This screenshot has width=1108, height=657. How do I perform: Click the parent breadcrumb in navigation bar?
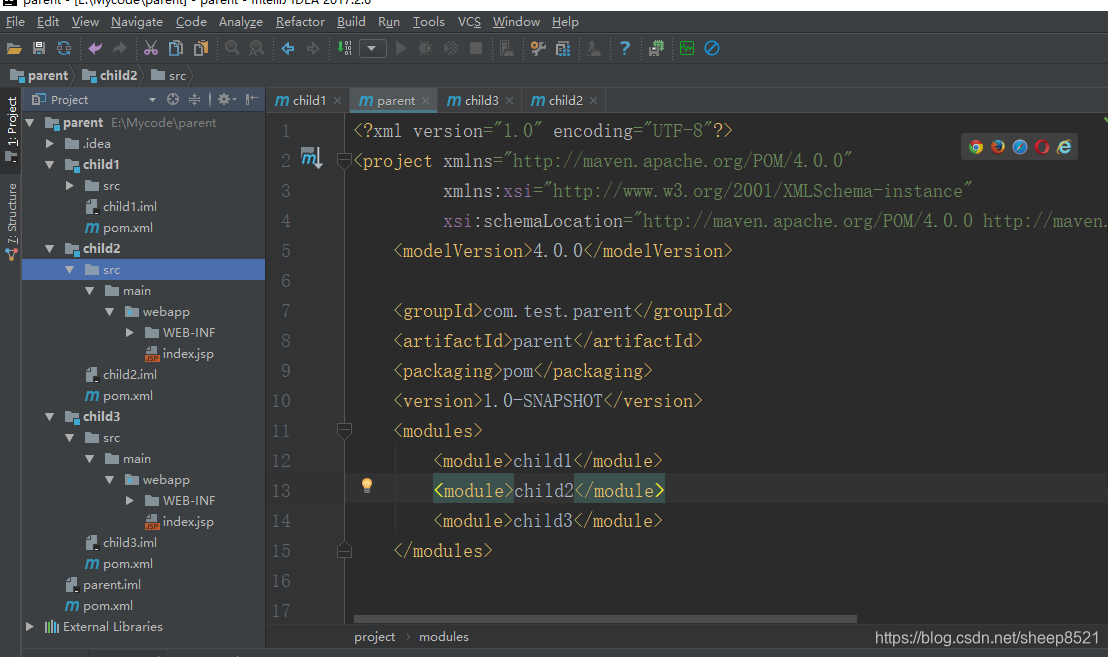40,75
